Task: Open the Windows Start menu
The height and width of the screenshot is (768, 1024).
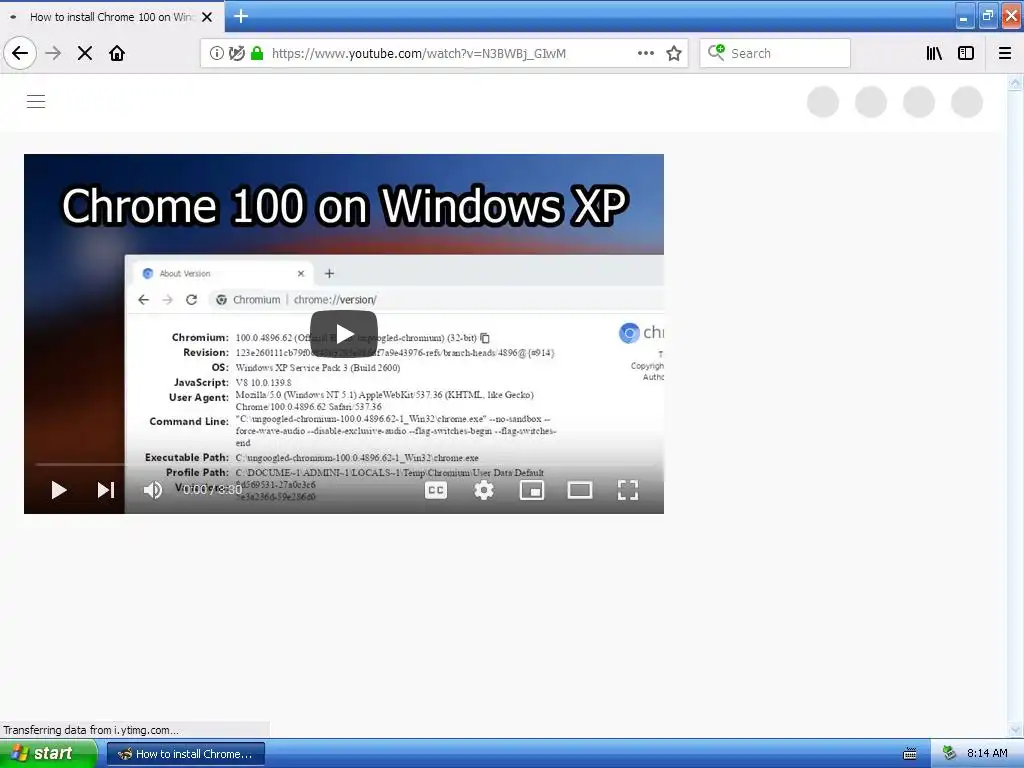Action: pos(48,754)
